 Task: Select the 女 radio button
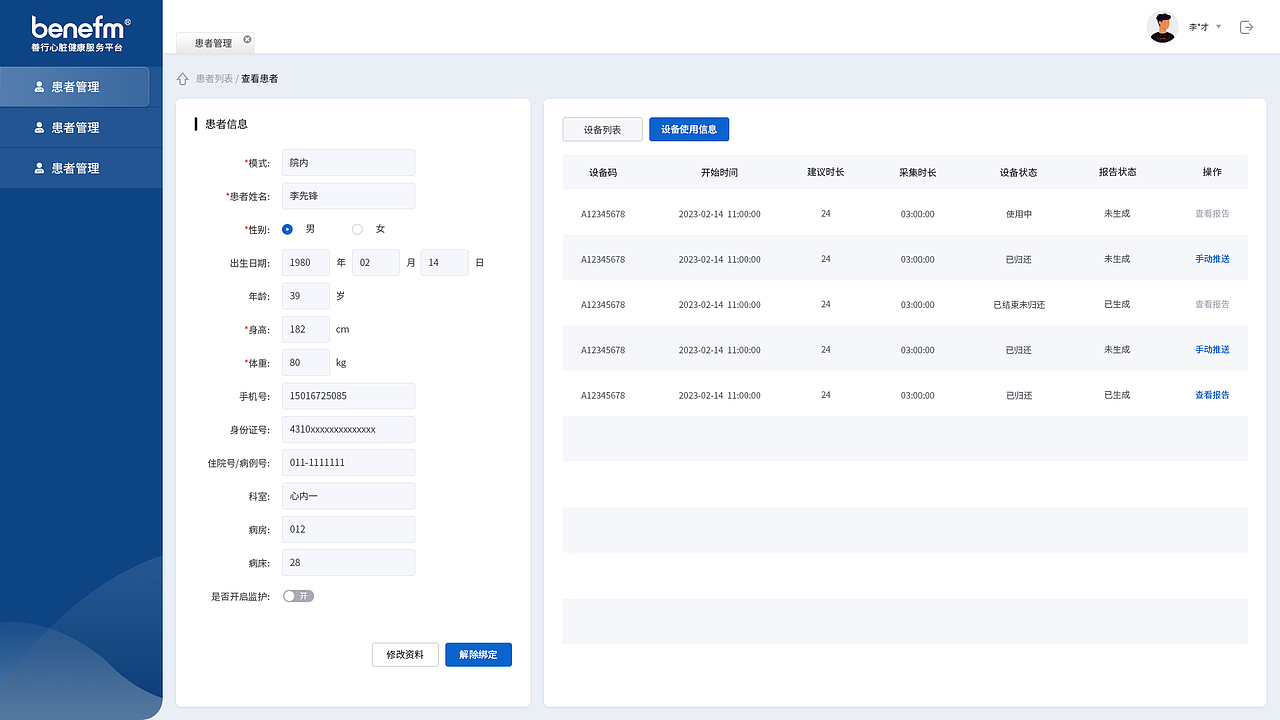click(358, 229)
